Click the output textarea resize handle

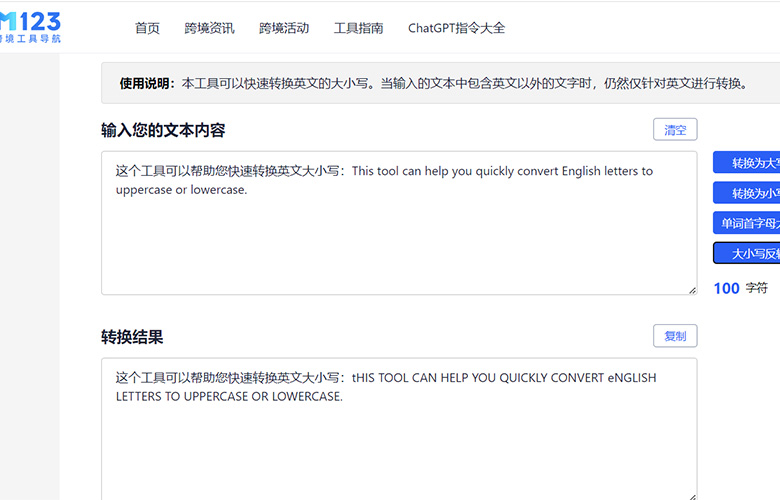(692, 497)
